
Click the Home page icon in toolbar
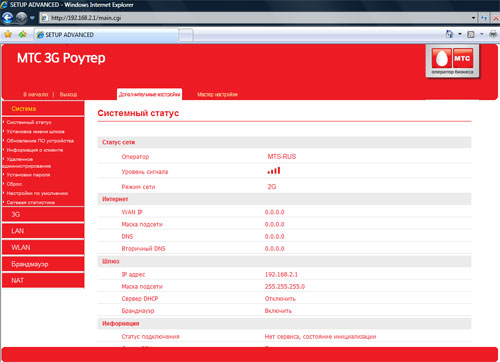coord(450,34)
